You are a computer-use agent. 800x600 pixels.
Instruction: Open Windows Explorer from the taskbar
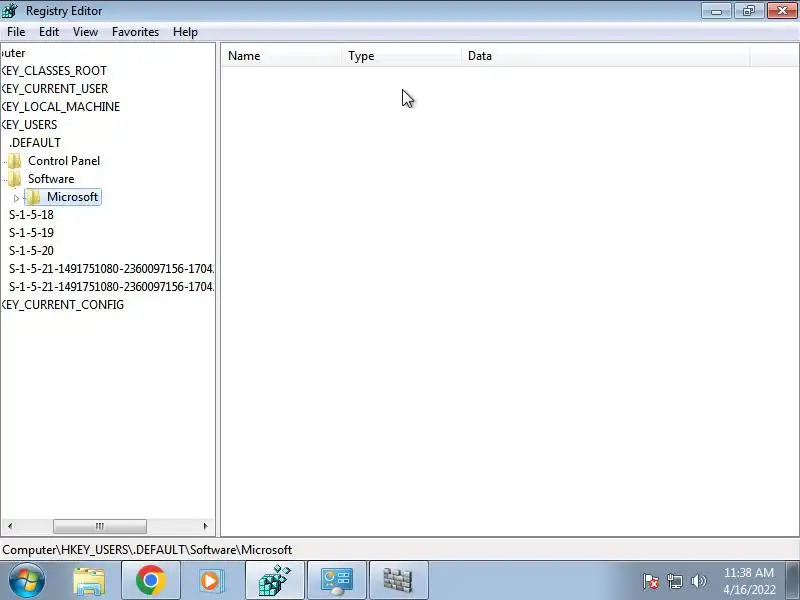pyautogui.click(x=89, y=581)
